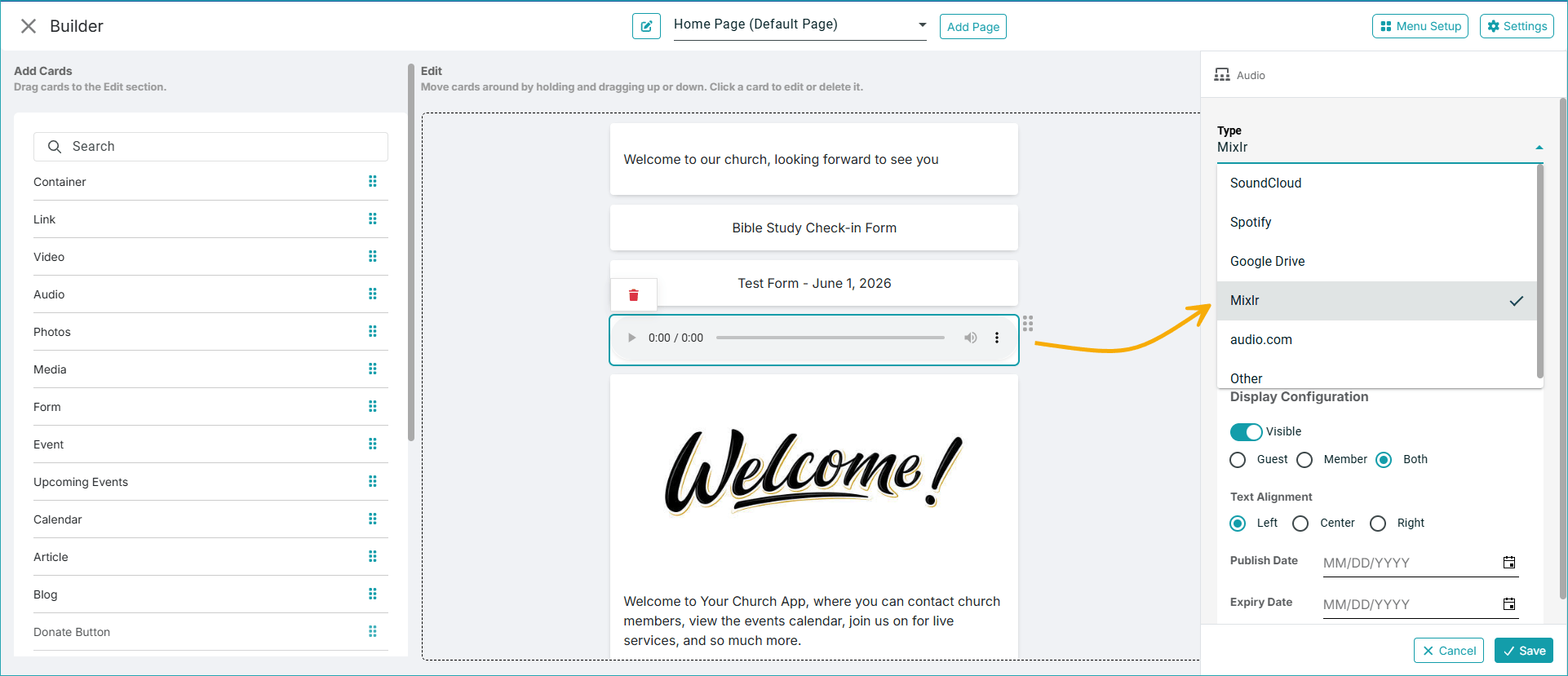Select the Video card label

[49, 257]
